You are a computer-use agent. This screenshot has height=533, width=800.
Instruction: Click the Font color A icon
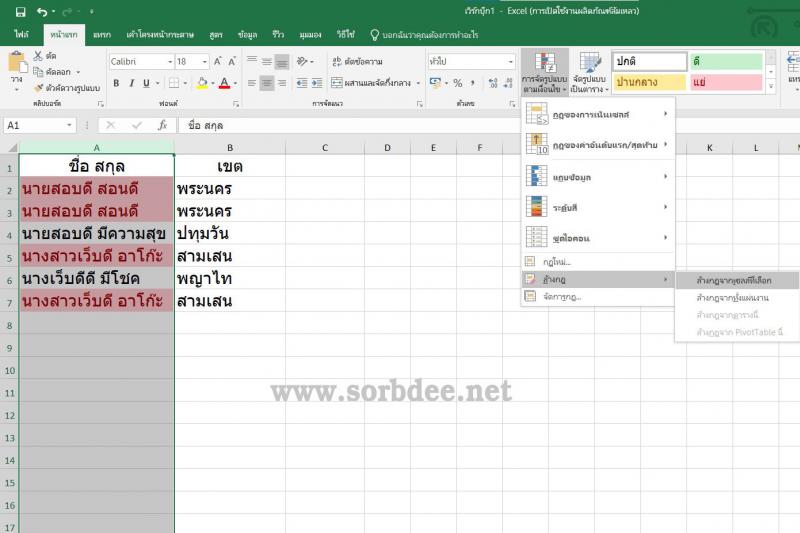pyautogui.click(x=224, y=83)
